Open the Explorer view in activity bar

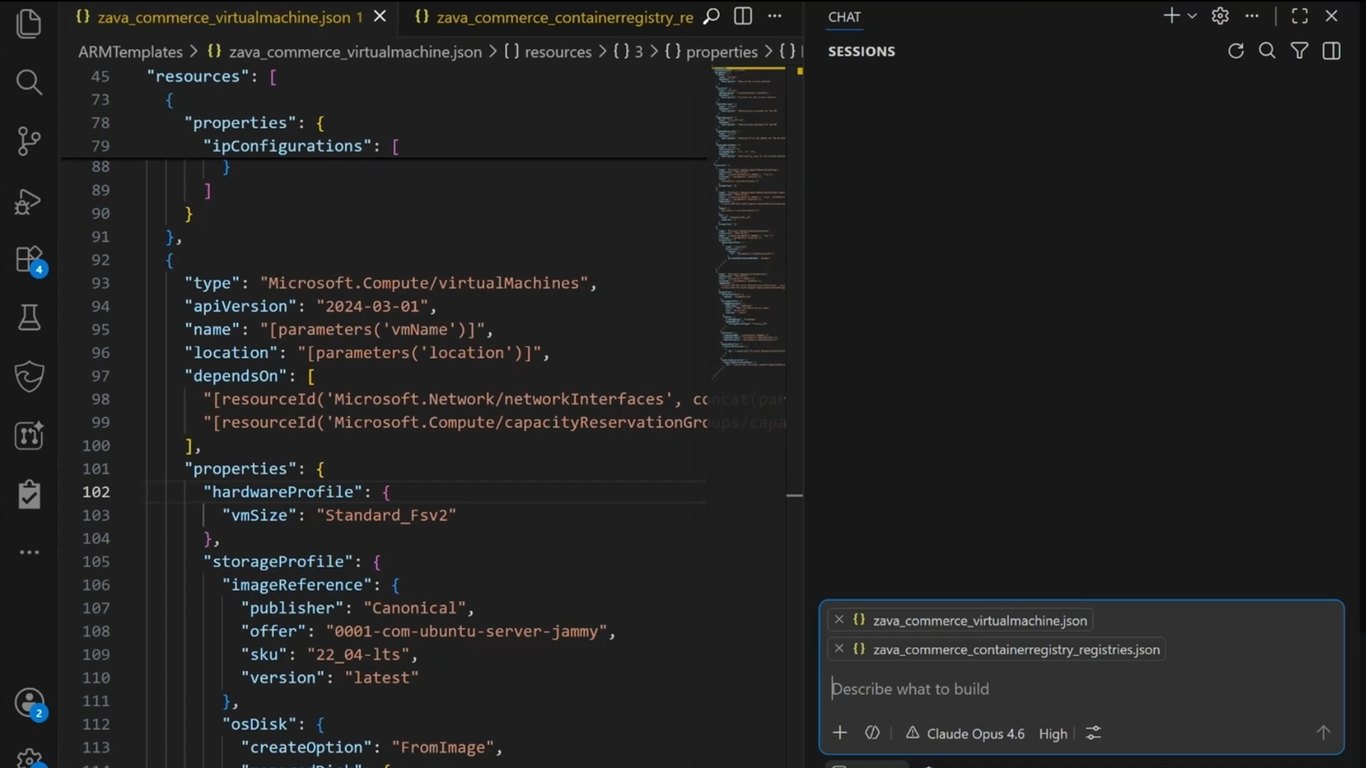click(29, 24)
